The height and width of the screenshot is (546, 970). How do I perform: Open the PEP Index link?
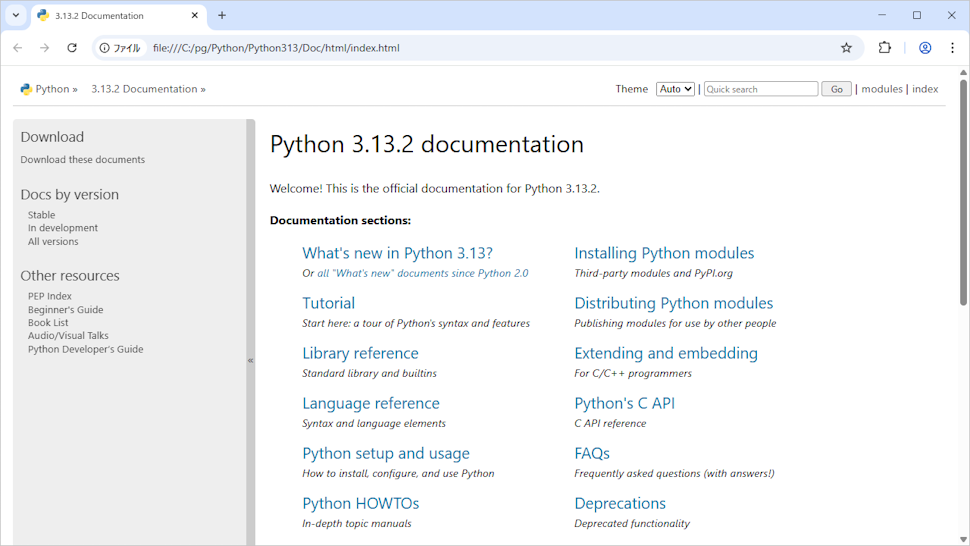(x=49, y=296)
